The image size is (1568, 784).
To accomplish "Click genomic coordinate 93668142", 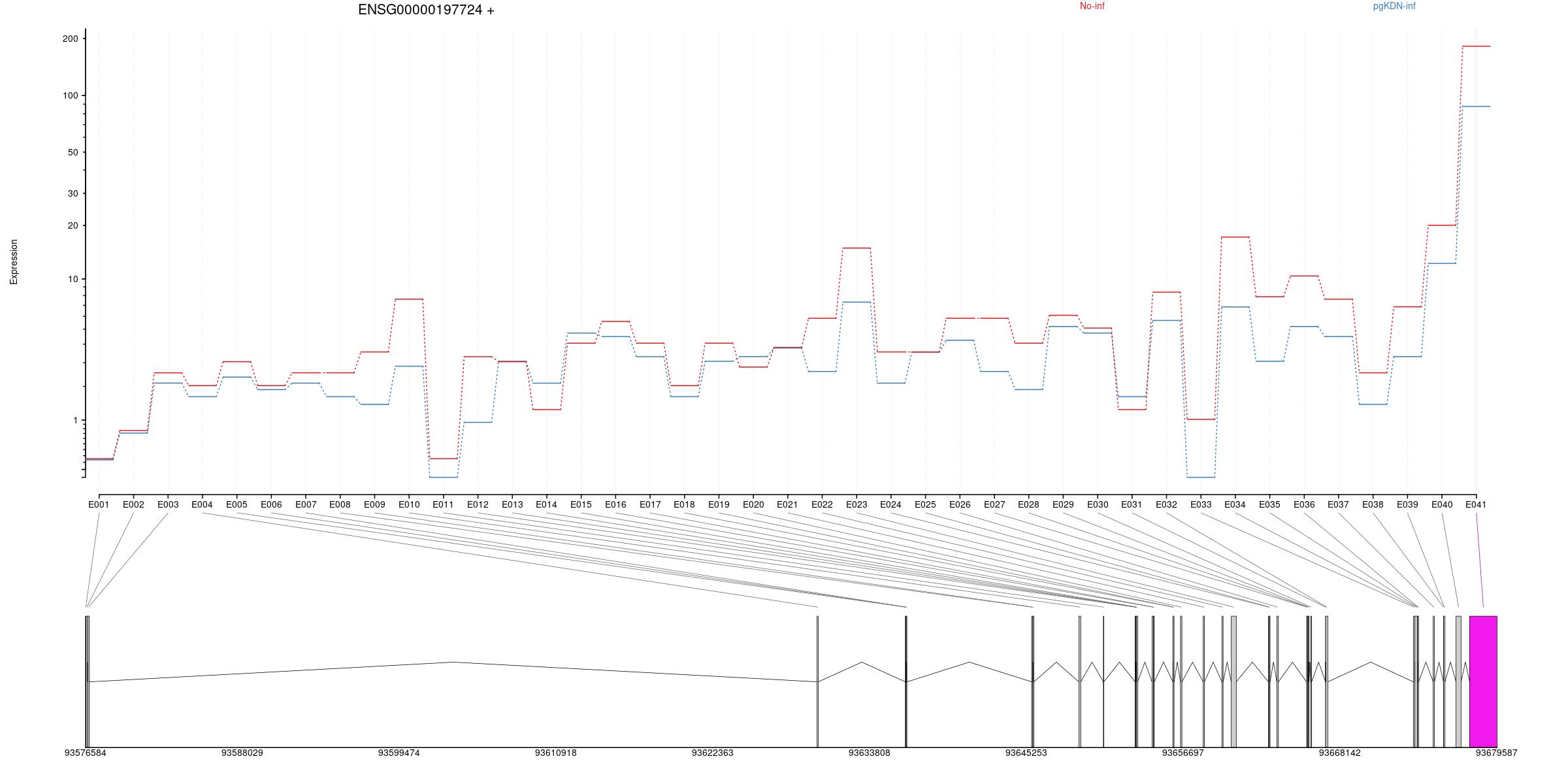I will [1339, 753].
